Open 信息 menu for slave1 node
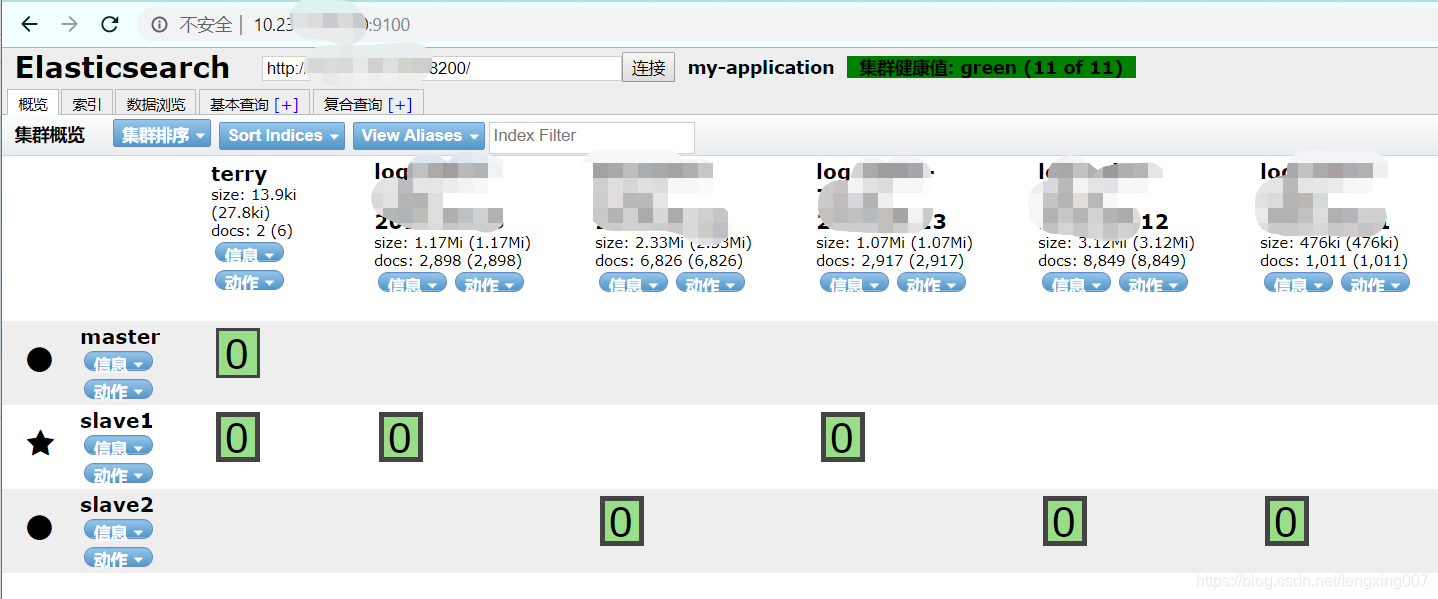This screenshot has width=1438, height=599. tap(118, 447)
